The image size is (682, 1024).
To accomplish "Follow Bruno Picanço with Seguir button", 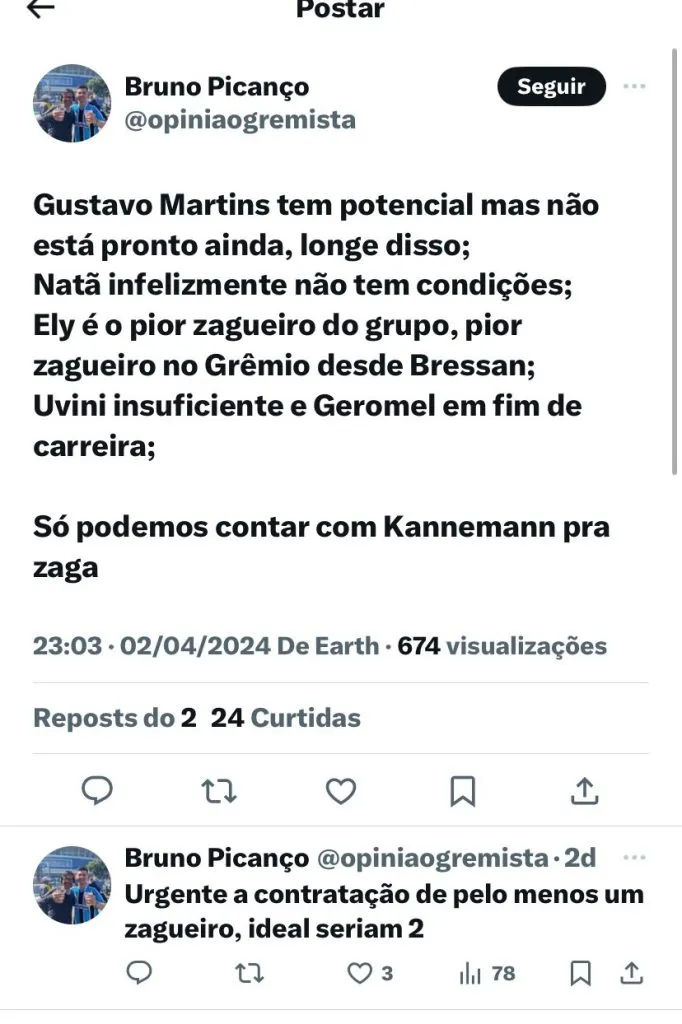I will coord(551,87).
